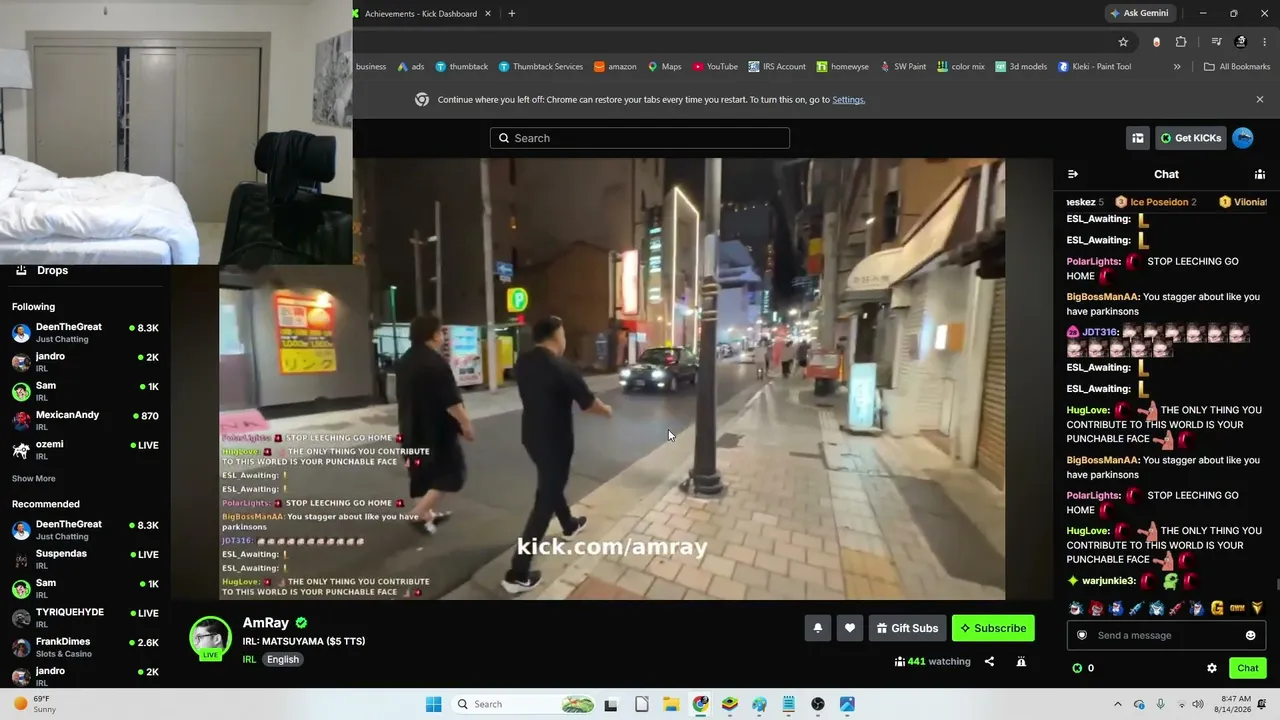Select the yellow G emote in the emote bar
This screenshot has height=720, width=1280.
[x=1217, y=608]
